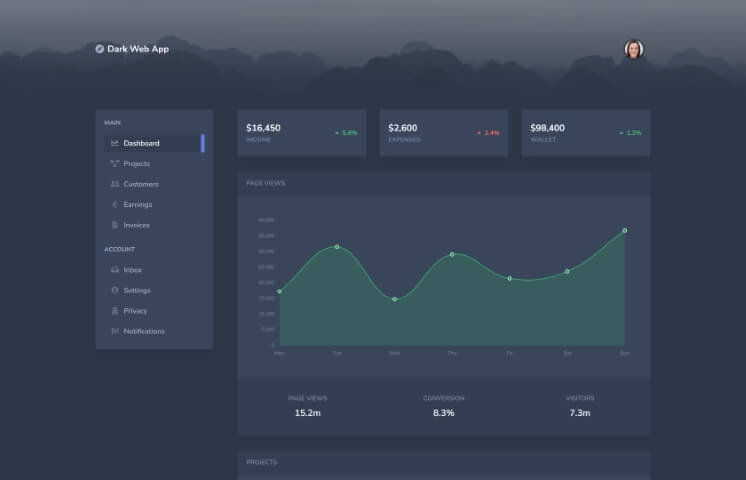Click the MAIN section label

(x=112, y=123)
